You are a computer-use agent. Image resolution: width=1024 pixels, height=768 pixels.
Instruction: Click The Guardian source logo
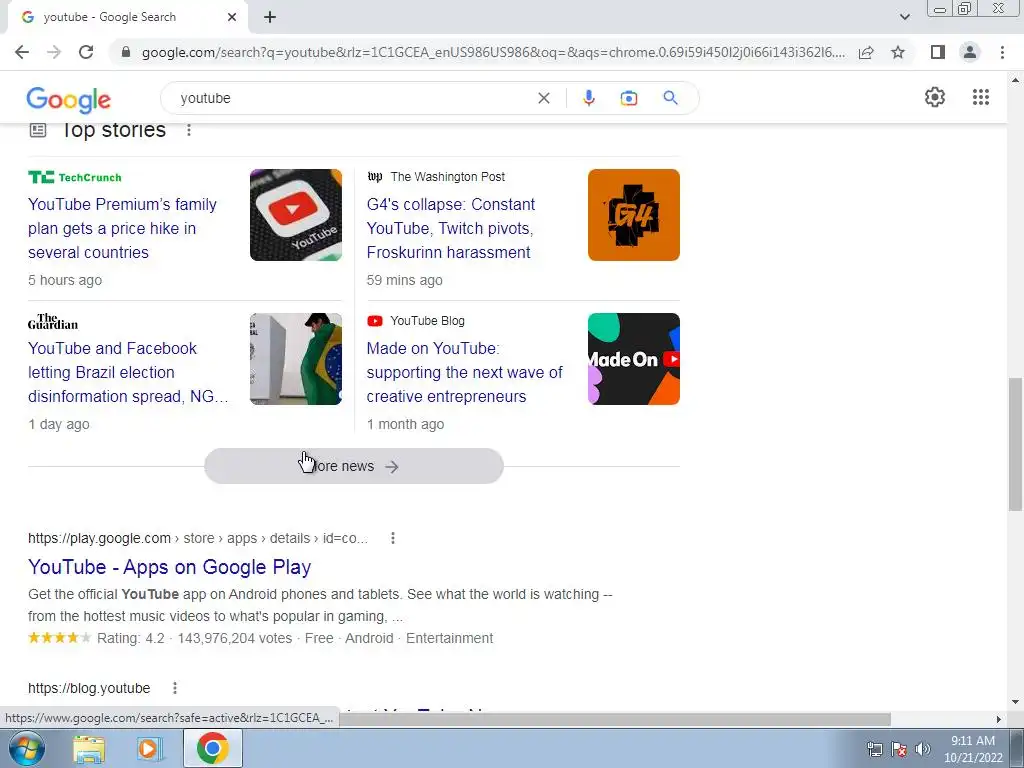53,321
